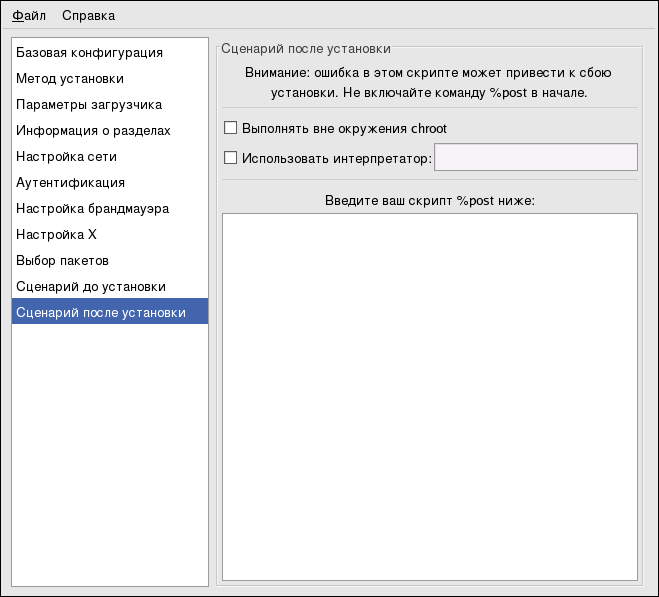This screenshot has height=597, width=659.
Task: Open the Аутентификация section
Action: [70, 182]
